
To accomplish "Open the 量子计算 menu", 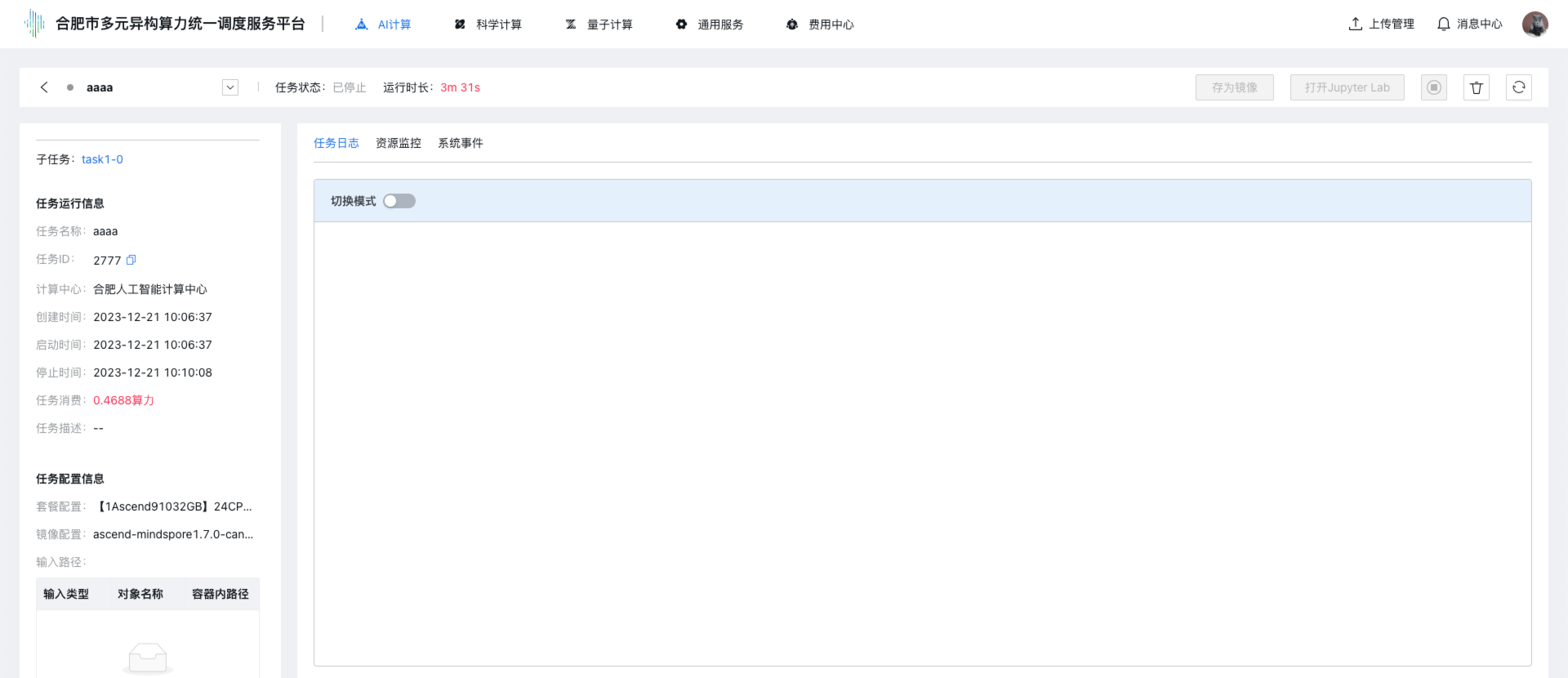I will pos(599,25).
